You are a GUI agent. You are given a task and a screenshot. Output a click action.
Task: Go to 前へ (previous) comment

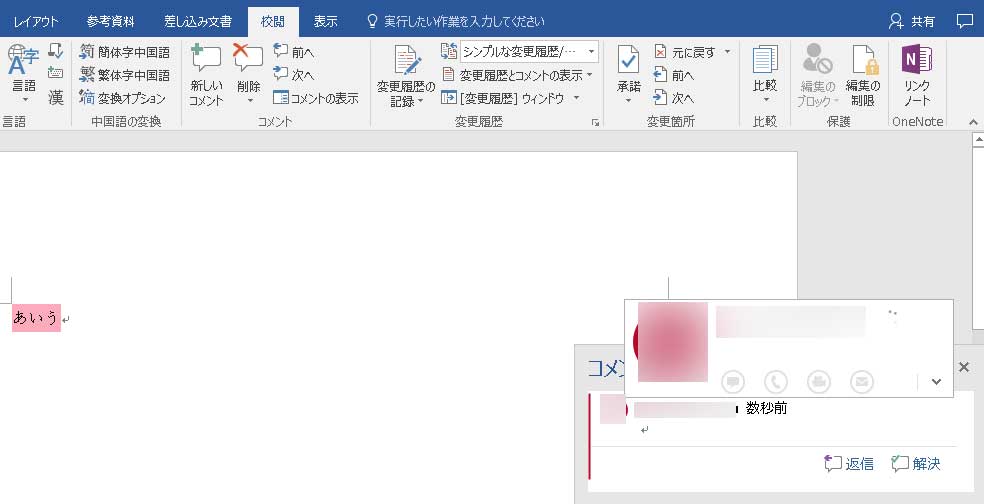click(x=294, y=52)
